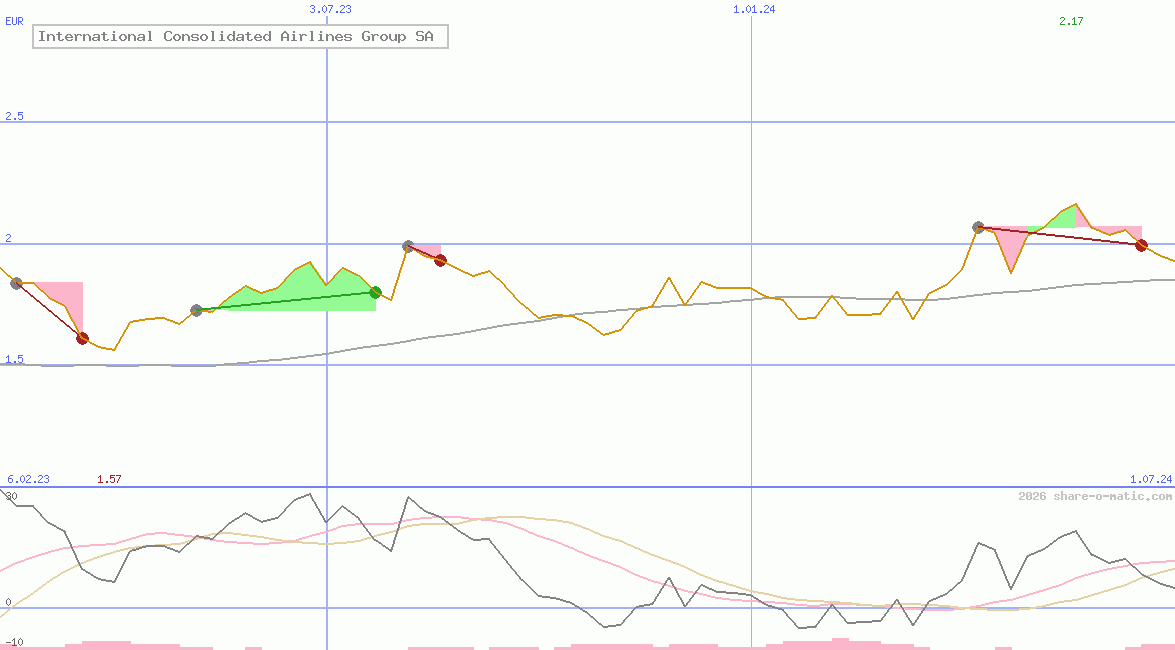This screenshot has width=1175, height=650.
Task: Click the rightmost red exit dot
Action: pyautogui.click(x=1141, y=245)
